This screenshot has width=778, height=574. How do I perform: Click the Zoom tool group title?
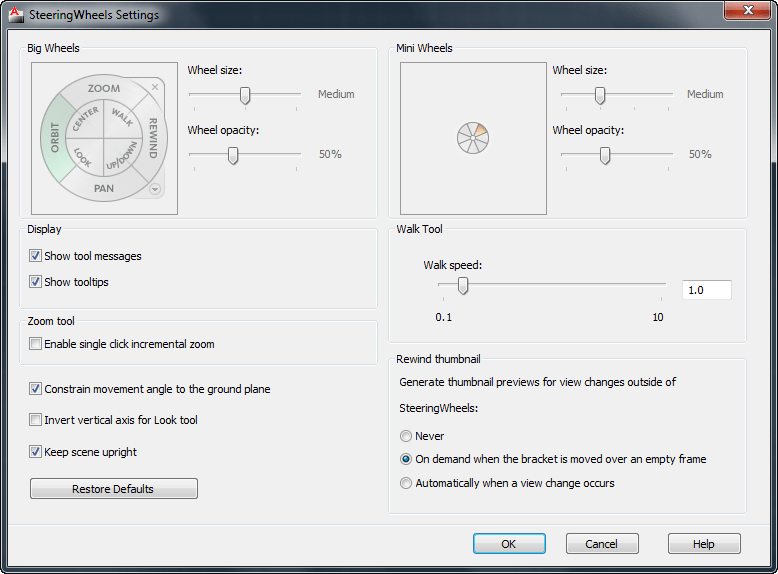[51, 321]
